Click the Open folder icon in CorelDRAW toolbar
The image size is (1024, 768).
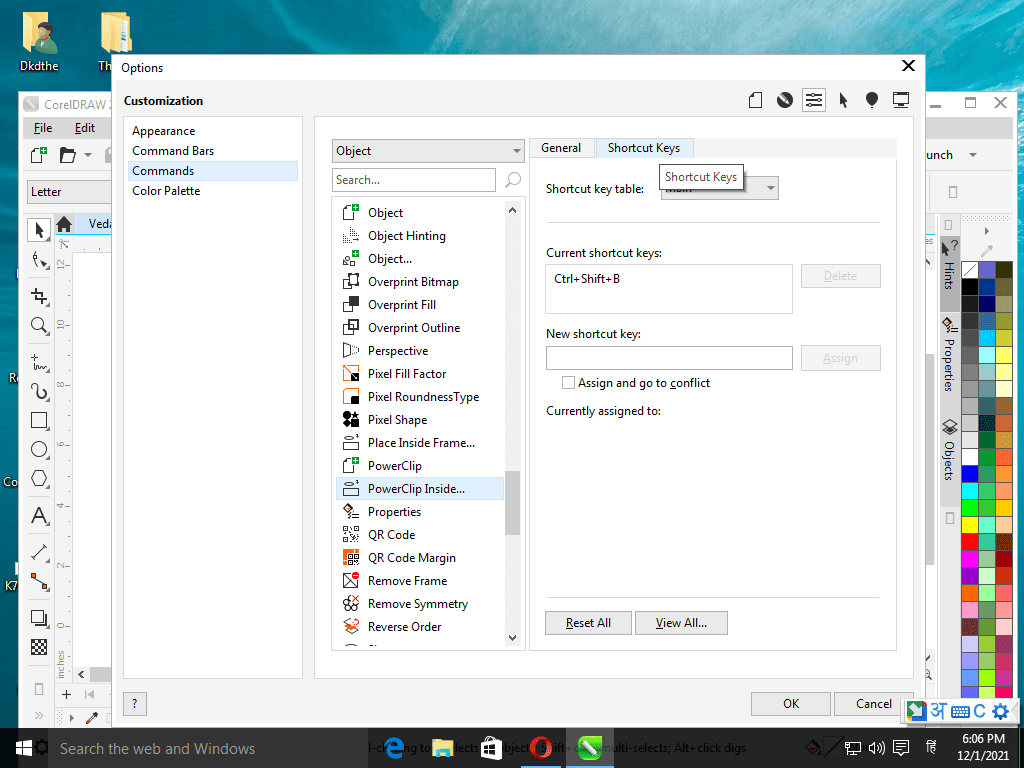click(x=67, y=155)
